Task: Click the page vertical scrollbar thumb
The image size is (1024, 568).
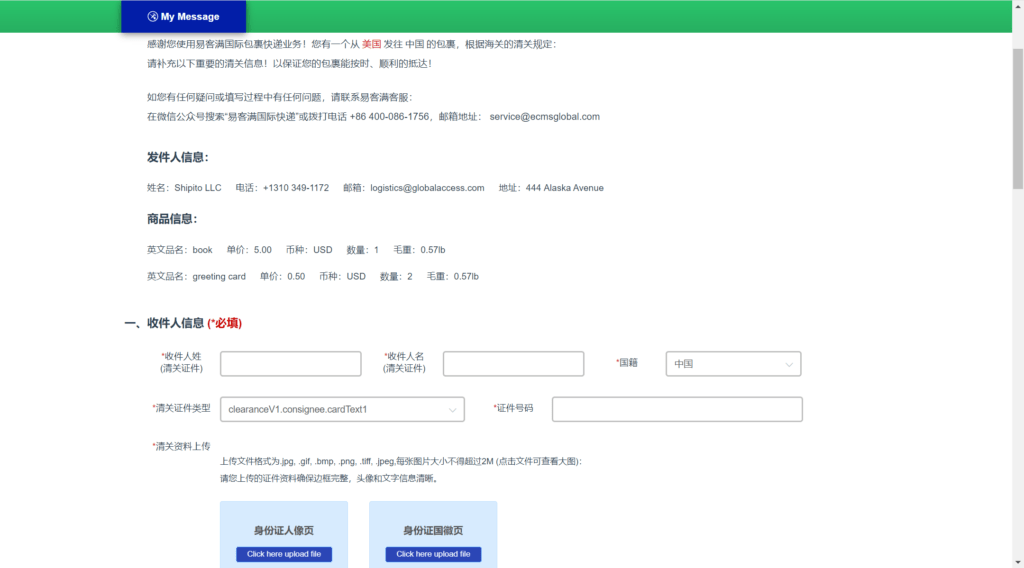Action: (x=1018, y=119)
